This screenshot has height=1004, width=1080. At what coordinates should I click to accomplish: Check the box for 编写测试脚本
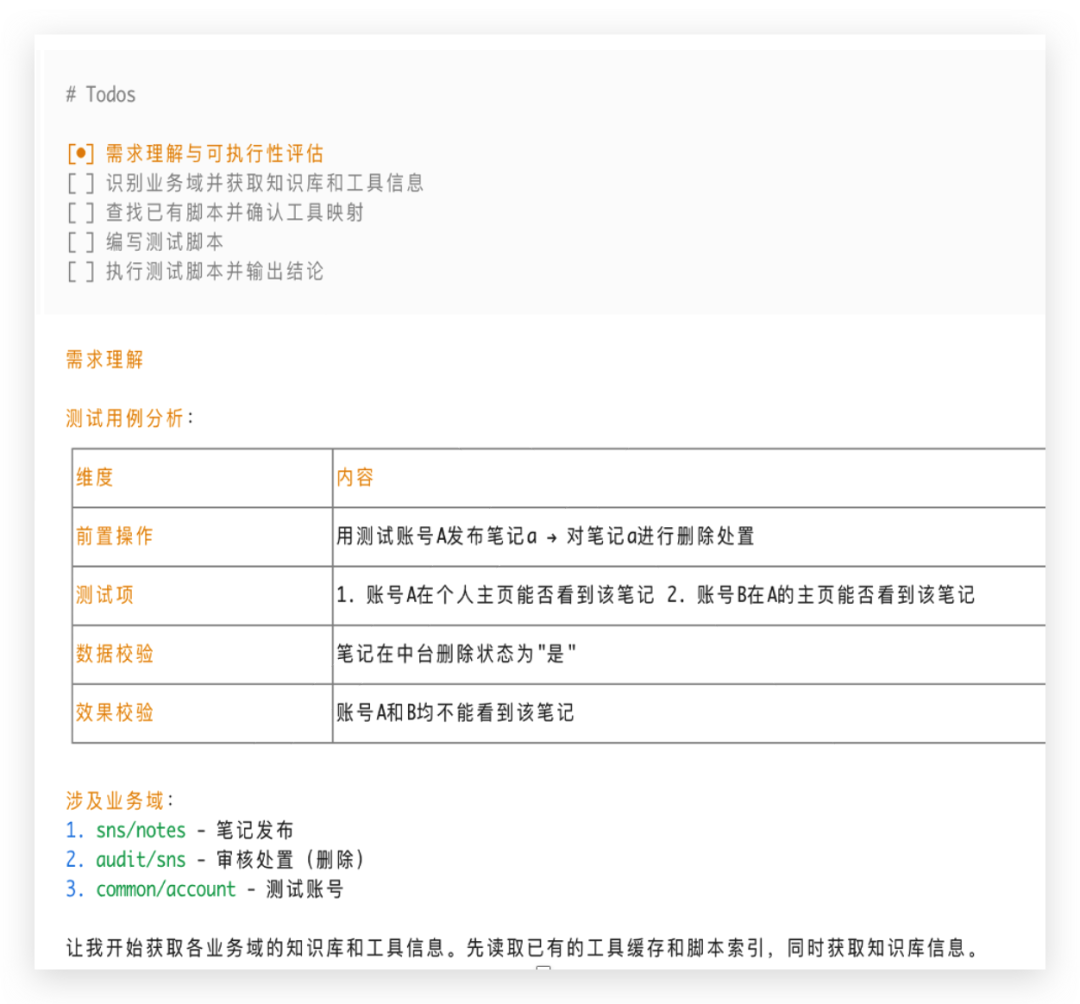81,242
